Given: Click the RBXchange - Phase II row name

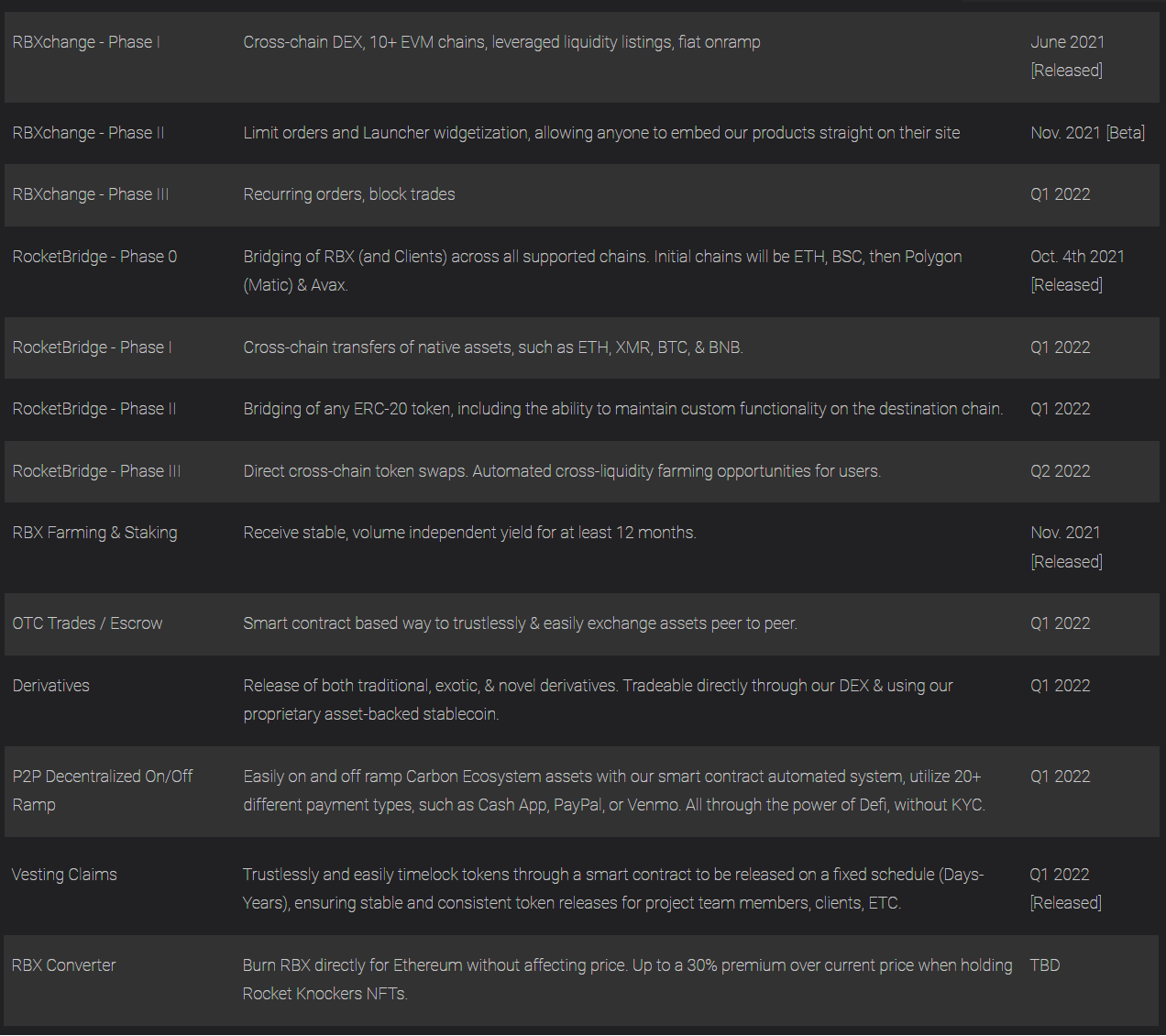Looking at the screenshot, I should tap(88, 133).
